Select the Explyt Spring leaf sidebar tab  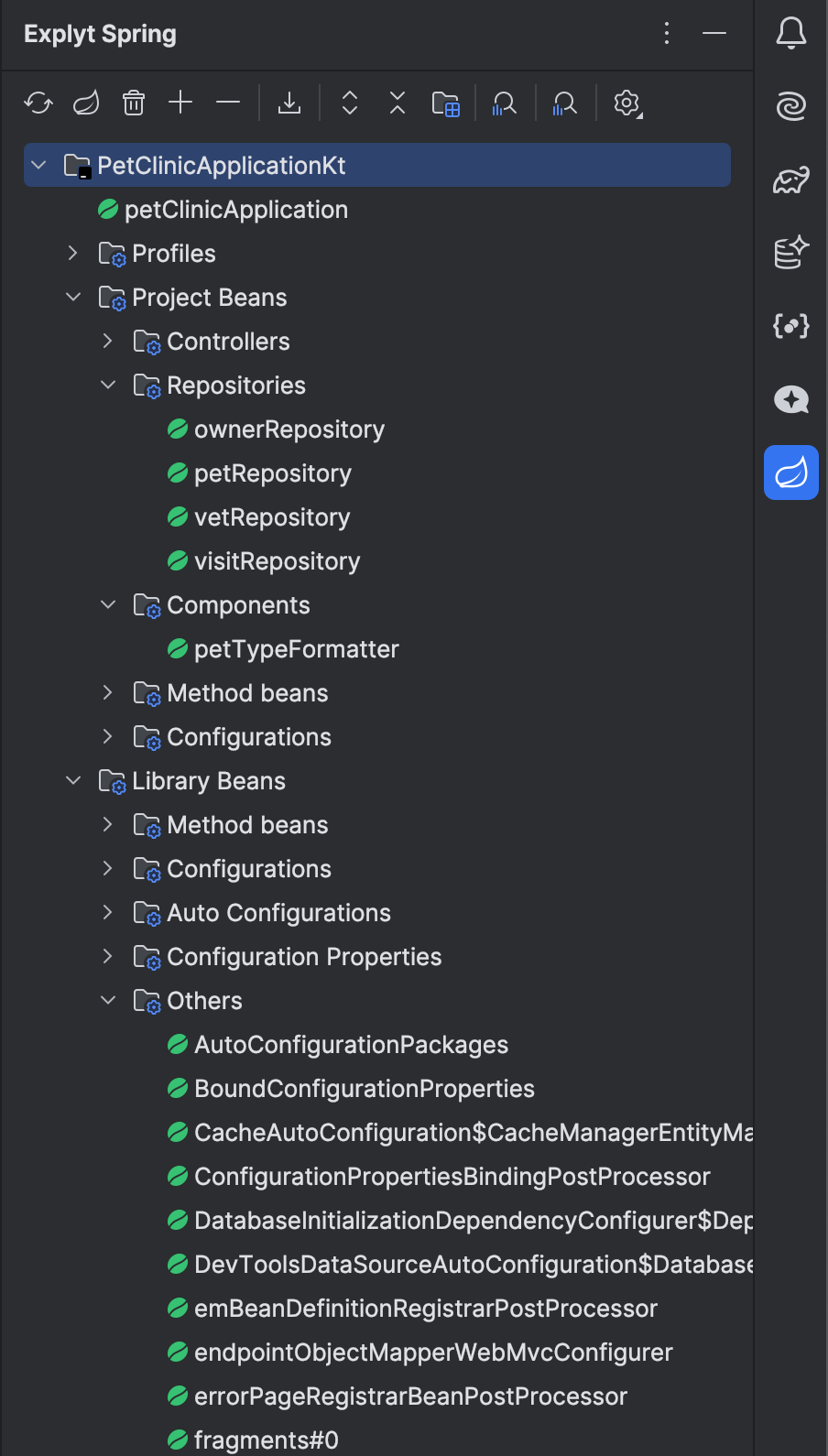[x=791, y=473]
